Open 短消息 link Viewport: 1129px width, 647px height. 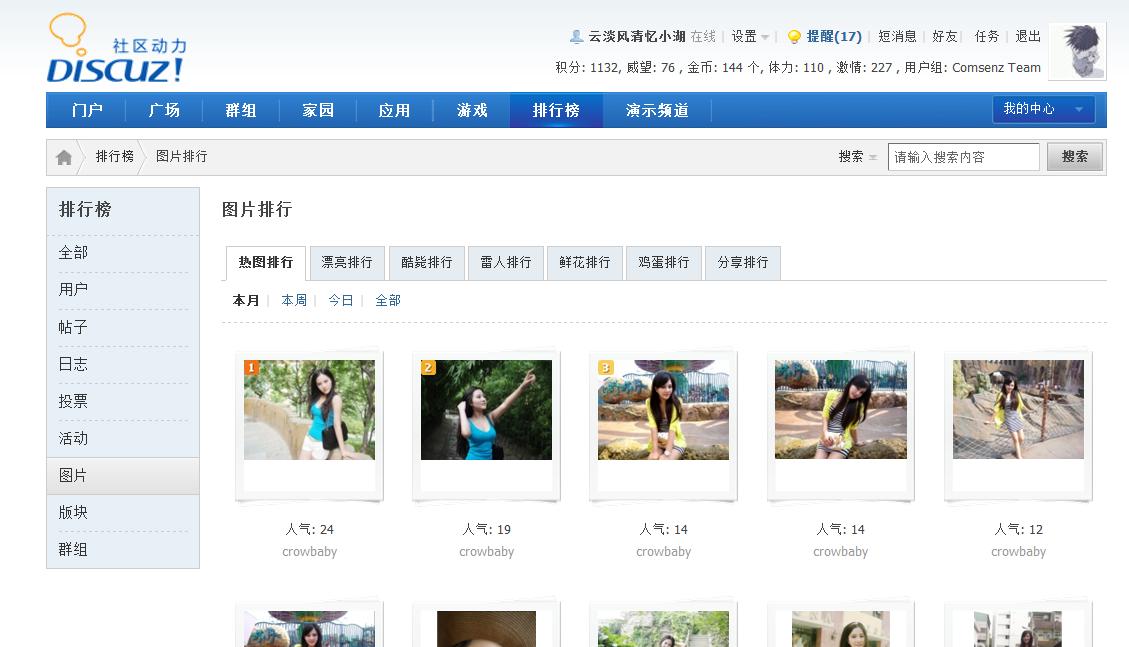pos(897,37)
